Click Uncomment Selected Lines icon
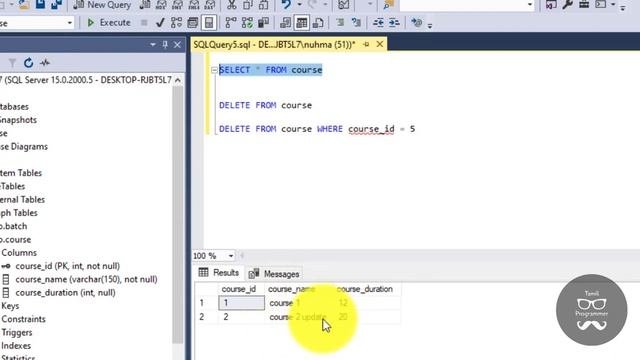640x360 pixels. click(x=356, y=23)
